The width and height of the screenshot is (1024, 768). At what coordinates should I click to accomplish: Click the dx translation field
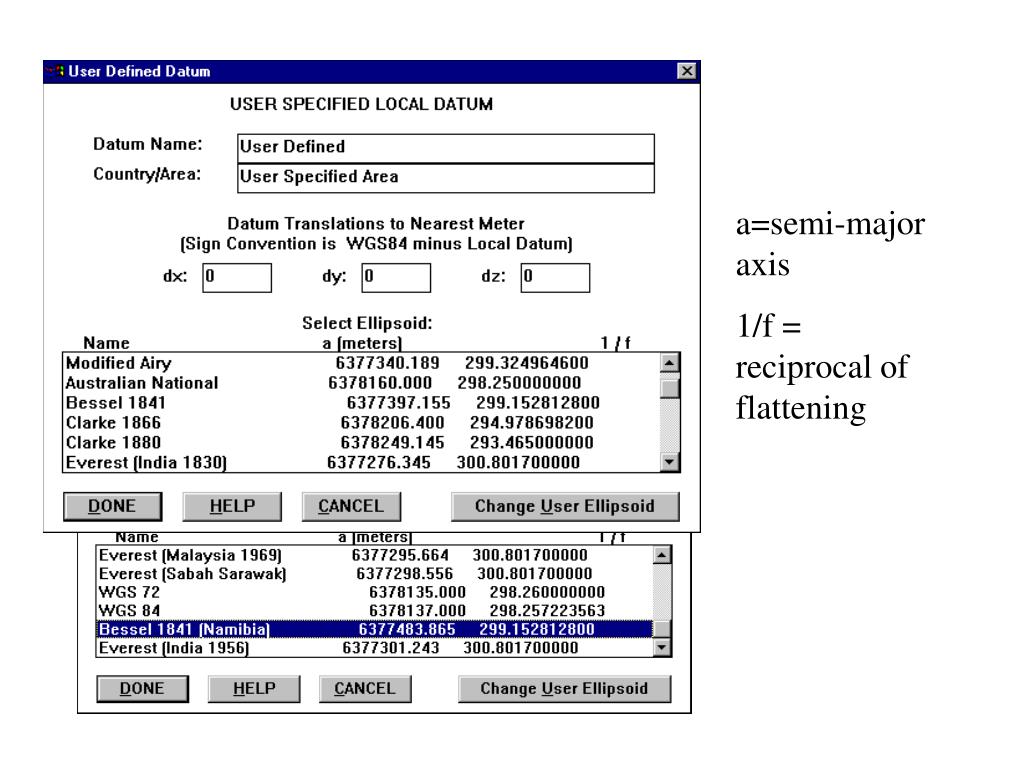pyautogui.click(x=236, y=278)
